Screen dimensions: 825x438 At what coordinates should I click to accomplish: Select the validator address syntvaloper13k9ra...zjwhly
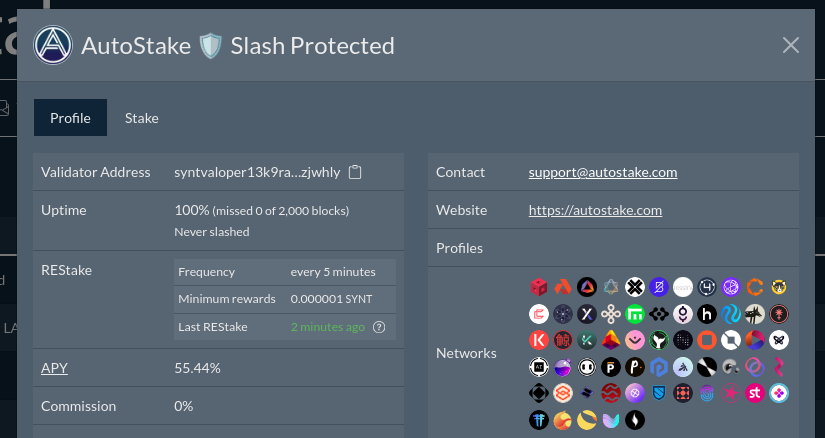tap(257, 172)
